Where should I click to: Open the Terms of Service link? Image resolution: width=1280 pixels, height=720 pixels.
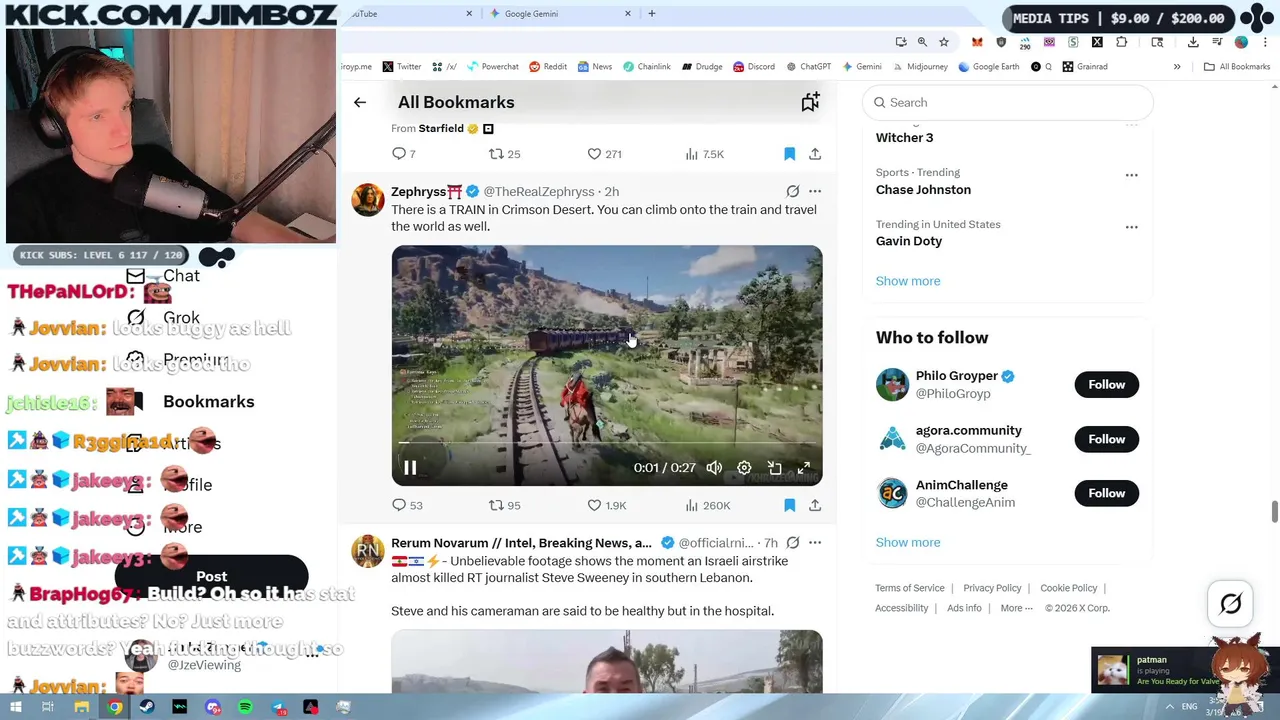click(910, 588)
